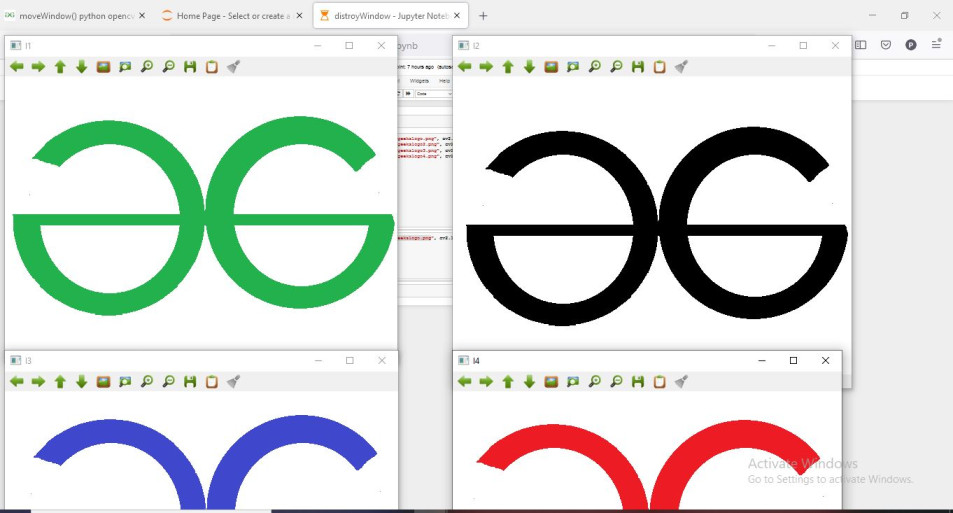Save the current image in I1 window
Viewport: 953px width, 513px height.
tap(190, 67)
